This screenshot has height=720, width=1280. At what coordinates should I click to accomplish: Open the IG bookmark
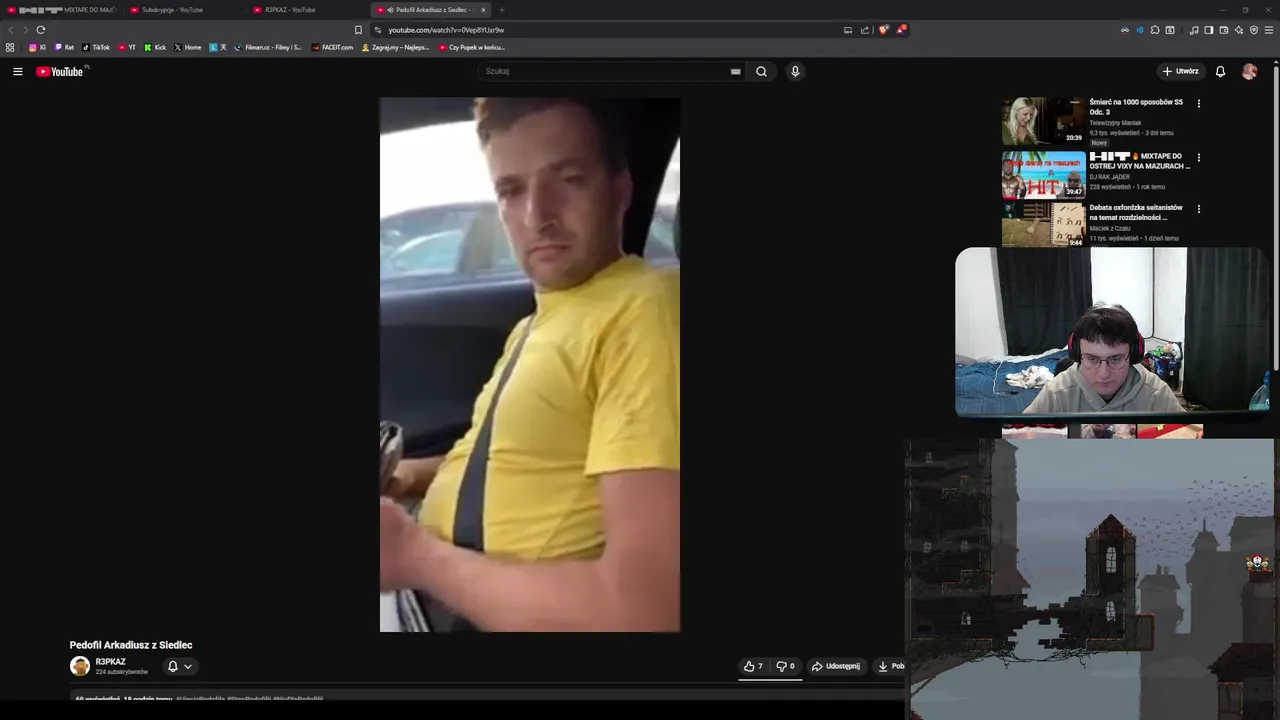point(37,47)
